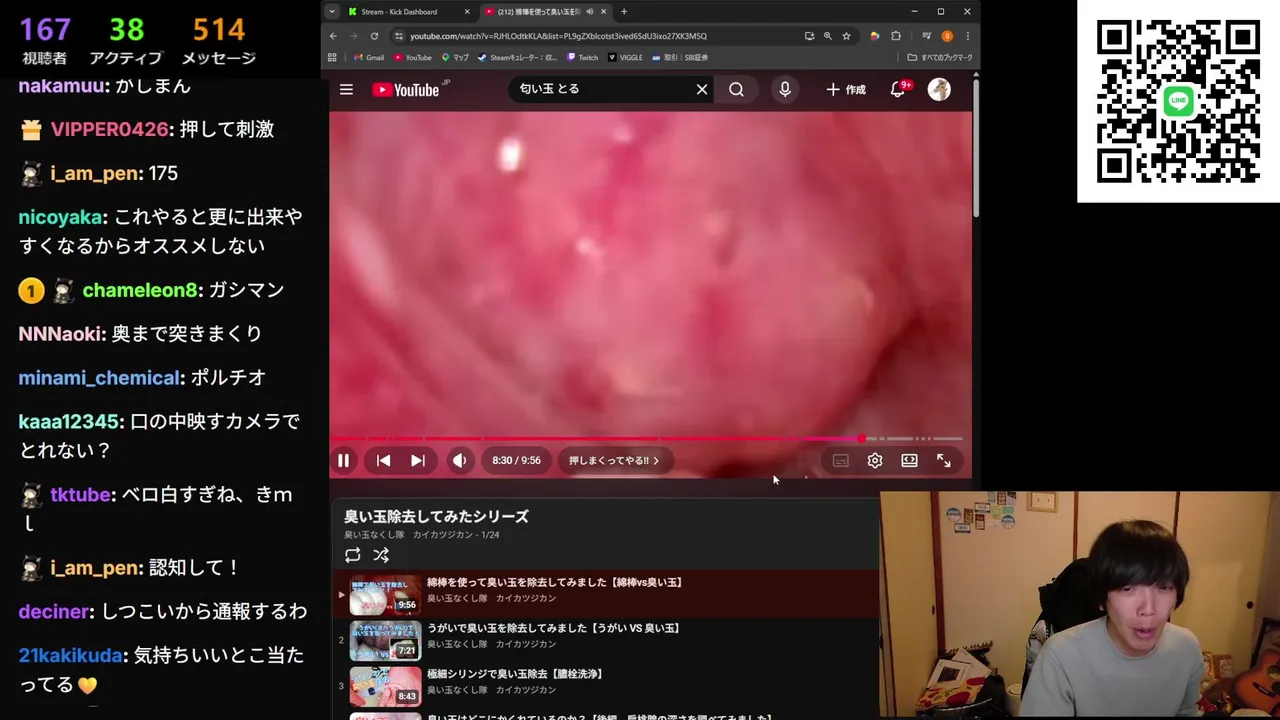Click chat username nicoyaka
The image size is (1280, 720).
[x=60, y=217]
